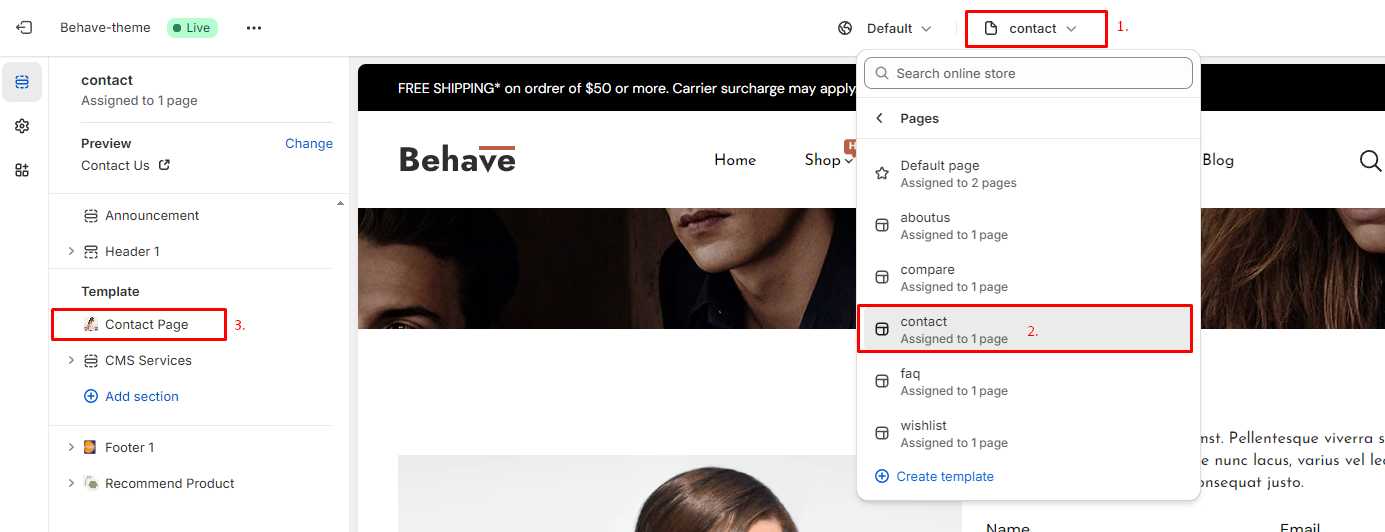Open the contact template selector dropdown
This screenshot has height=532, width=1385.
[x=1035, y=28]
